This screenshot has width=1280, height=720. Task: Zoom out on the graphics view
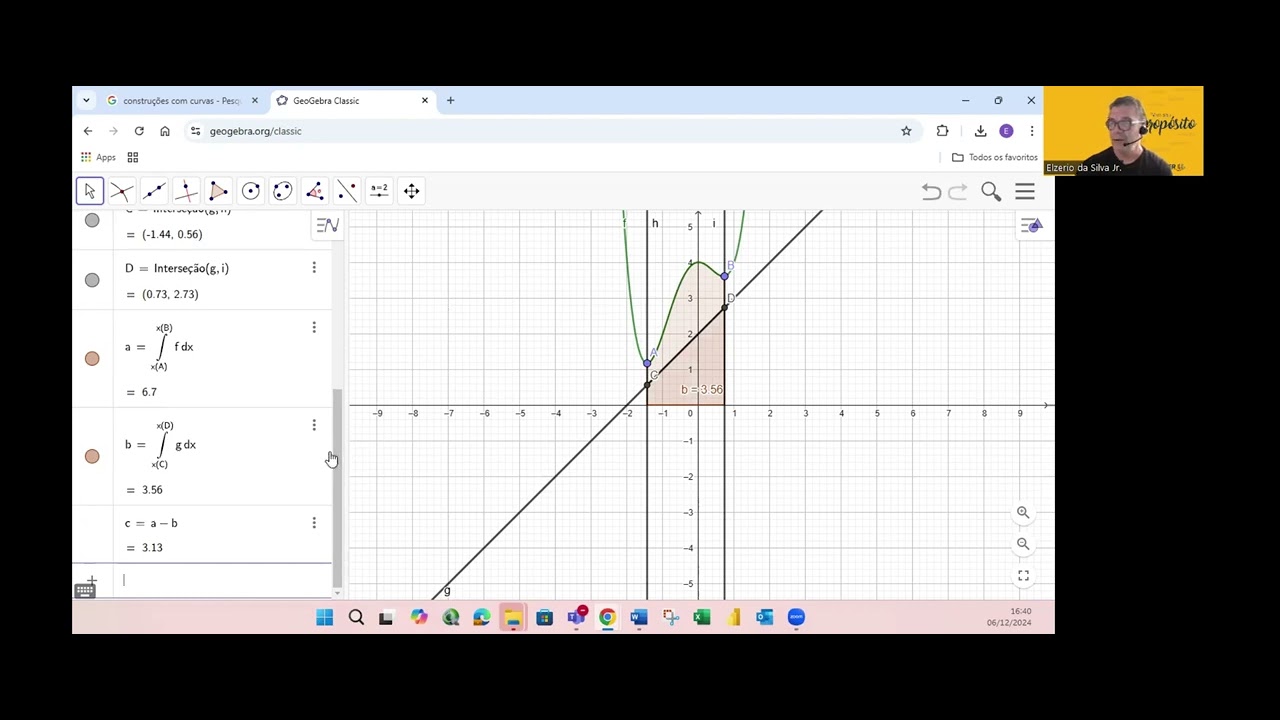1023,544
